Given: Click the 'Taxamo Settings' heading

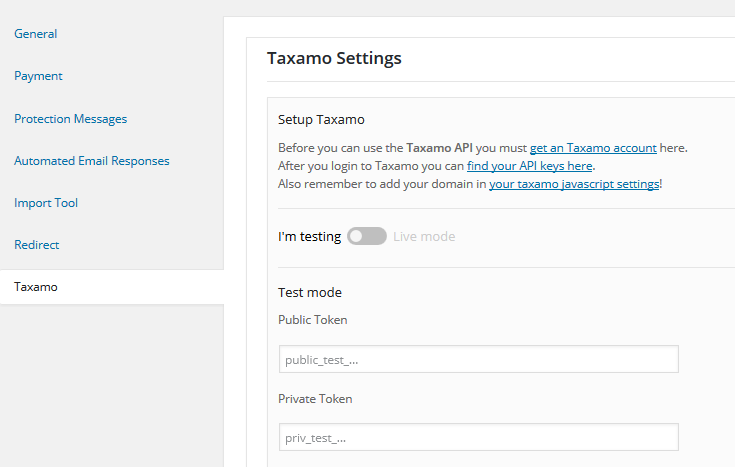Looking at the screenshot, I should (334, 58).
